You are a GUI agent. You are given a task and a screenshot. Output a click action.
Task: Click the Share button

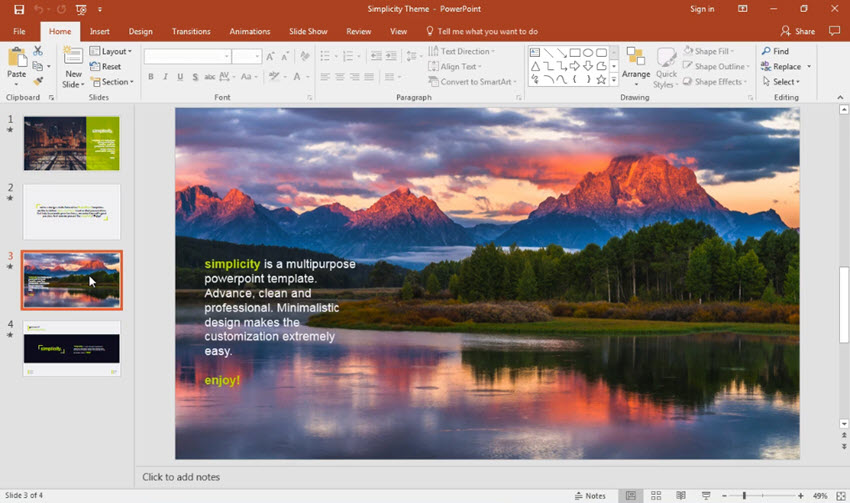point(797,31)
